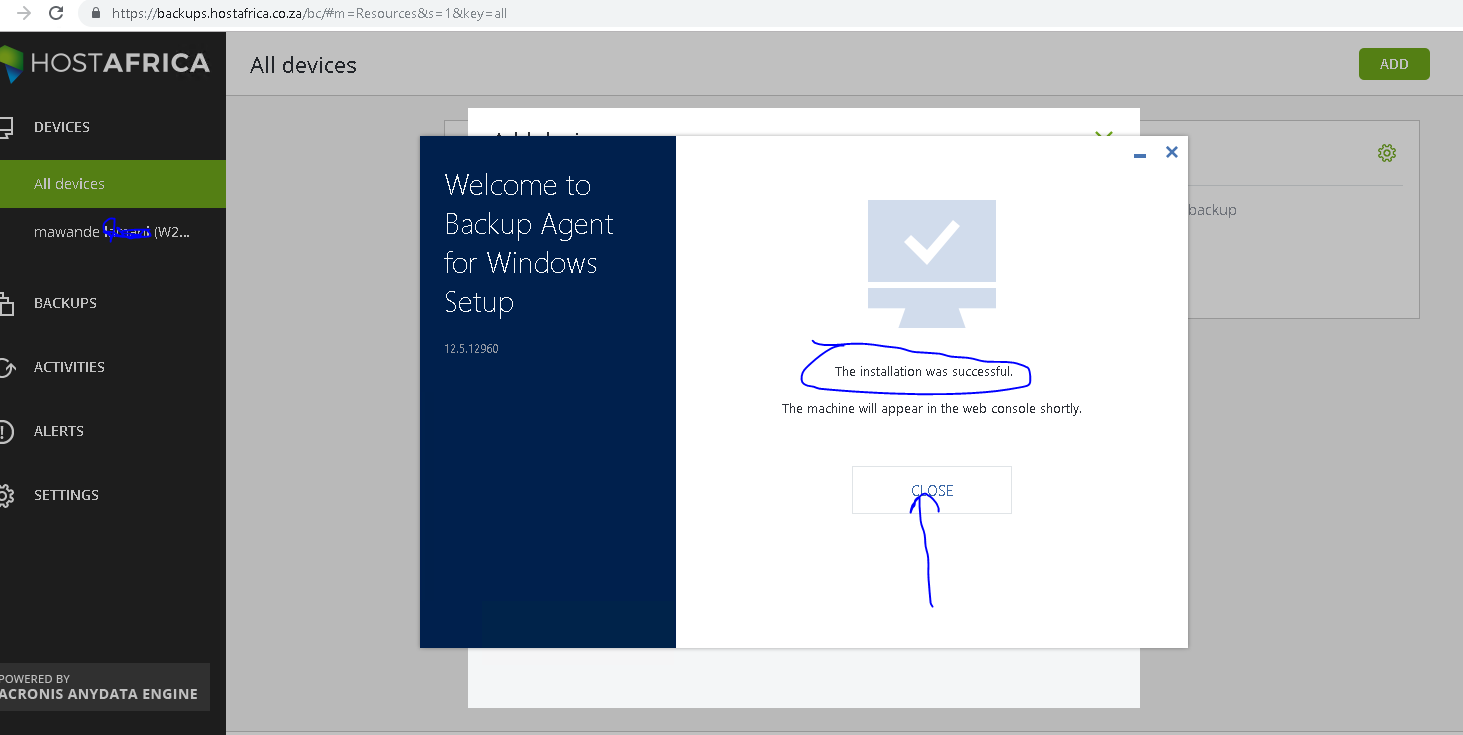Click the CLOSE button in setup dialog

click(x=931, y=490)
